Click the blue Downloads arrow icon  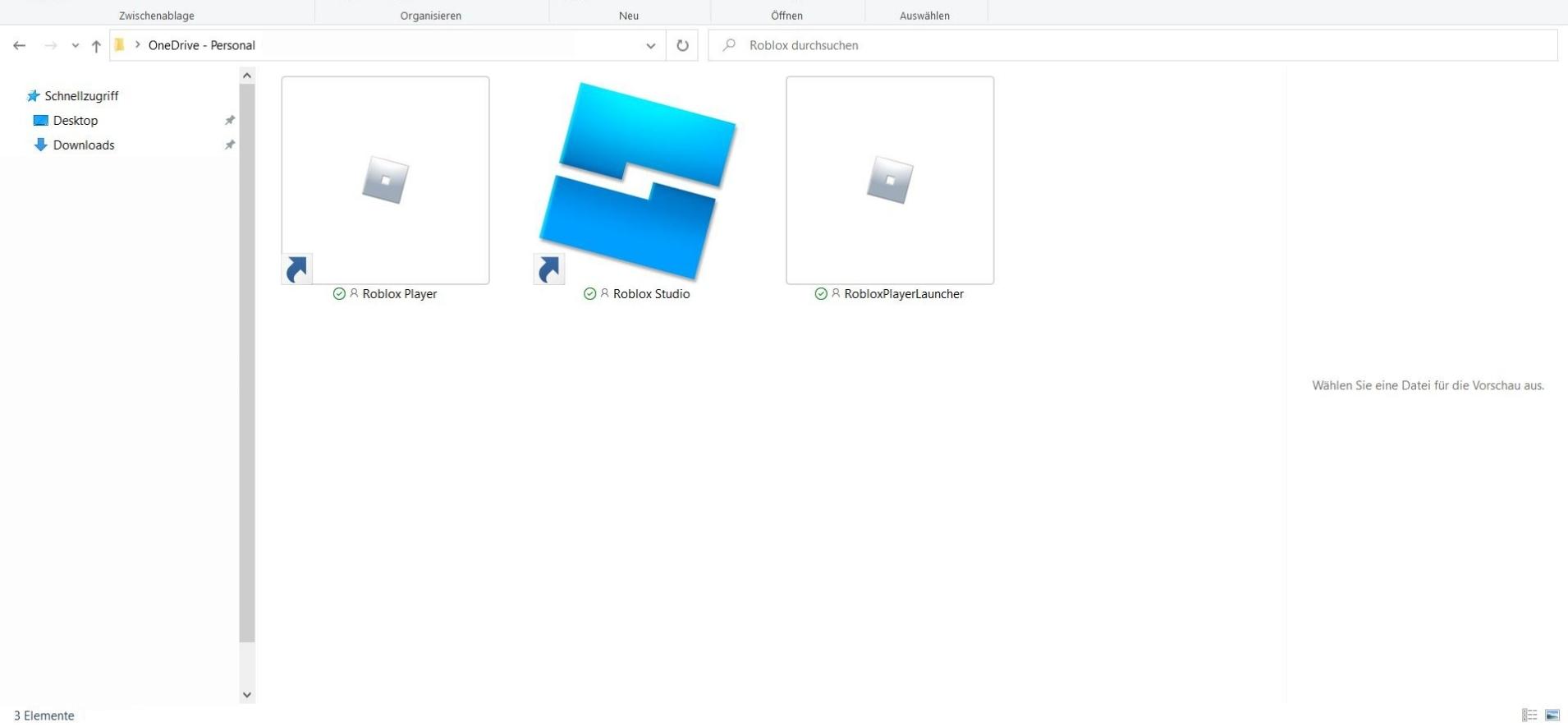(x=40, y=145)
